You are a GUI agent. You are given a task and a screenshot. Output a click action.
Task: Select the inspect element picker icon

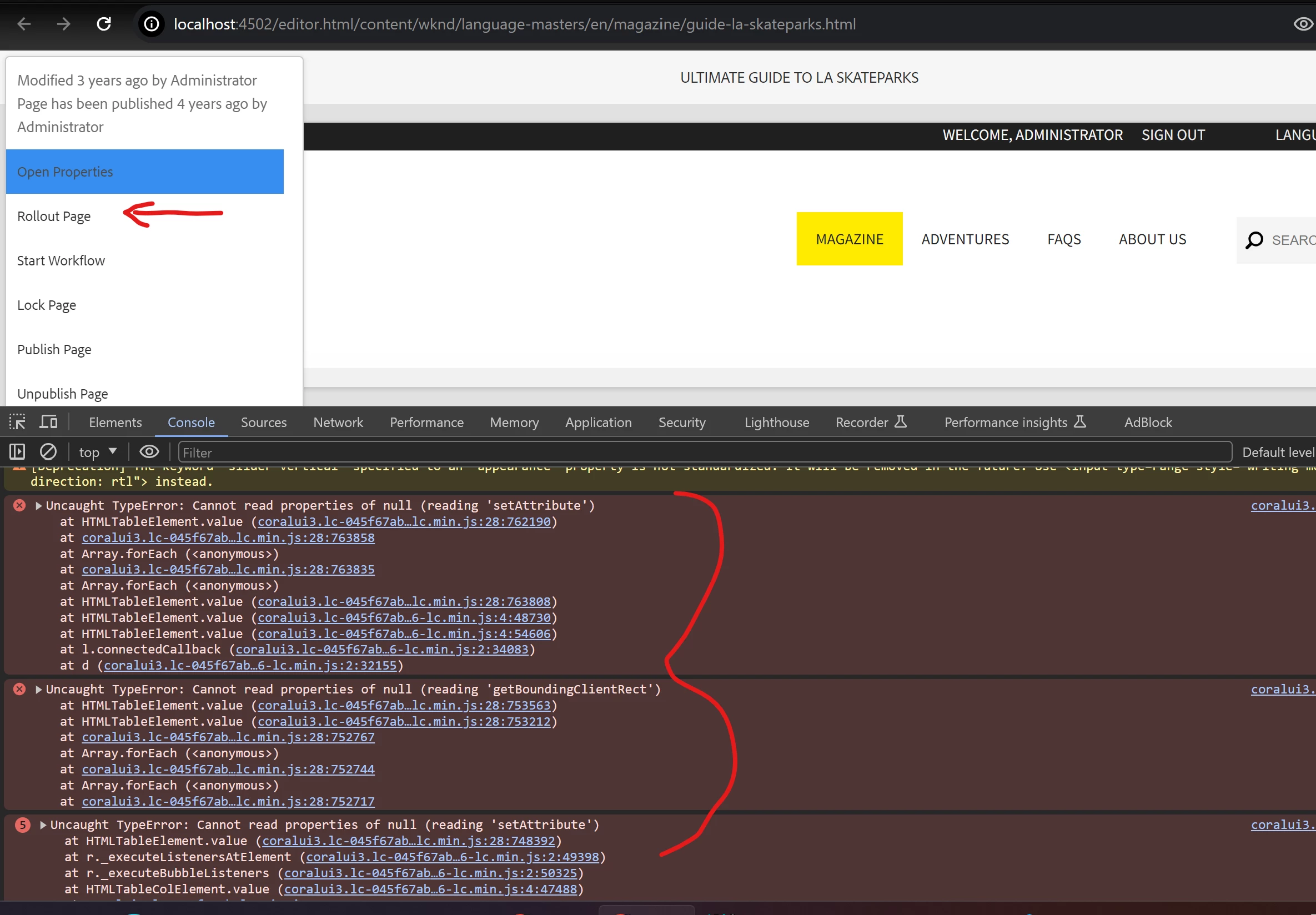tap(17, 423)
